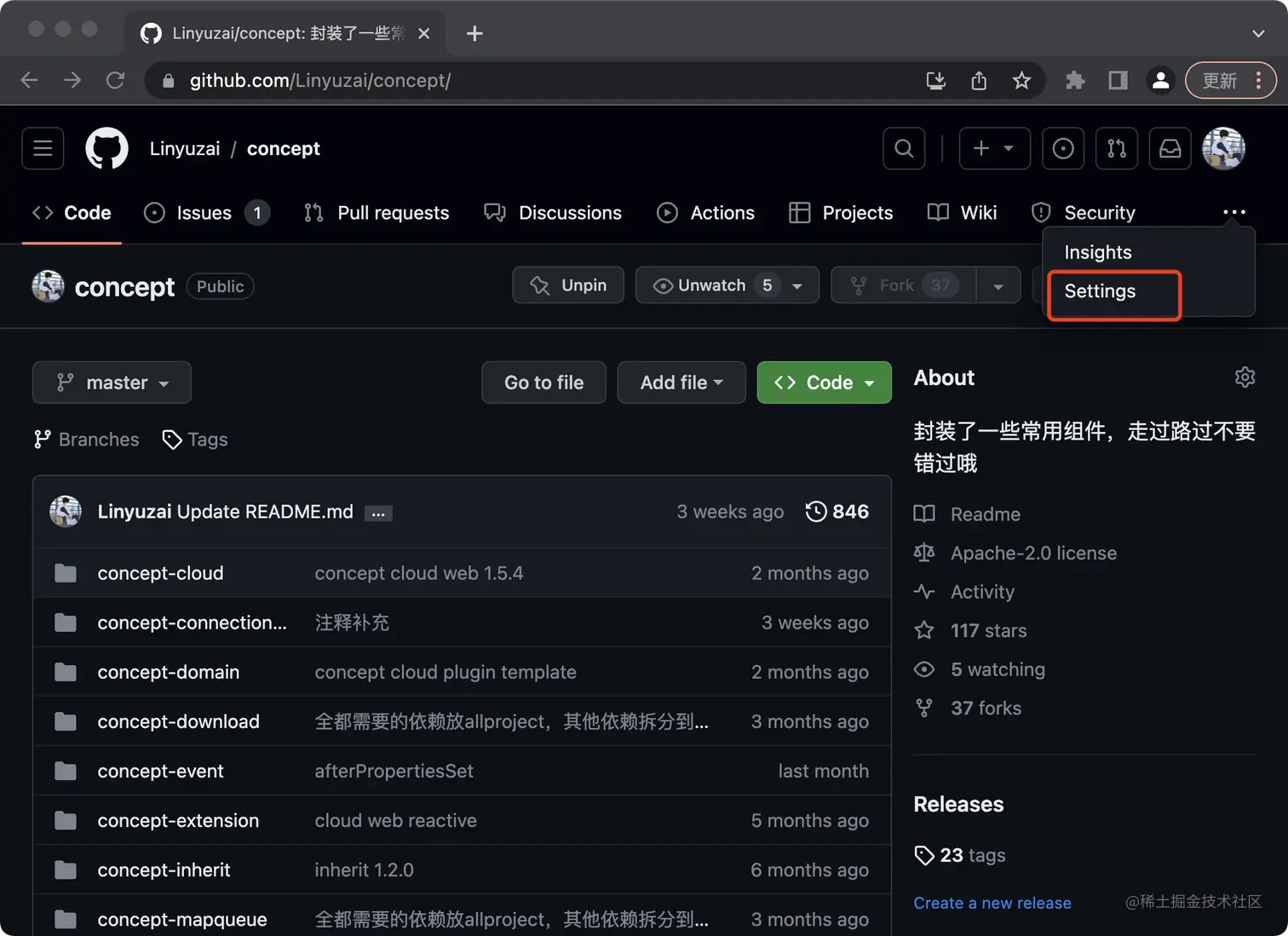Open the Projects tab
1288x936 pixels.
(x=841, y=213)
